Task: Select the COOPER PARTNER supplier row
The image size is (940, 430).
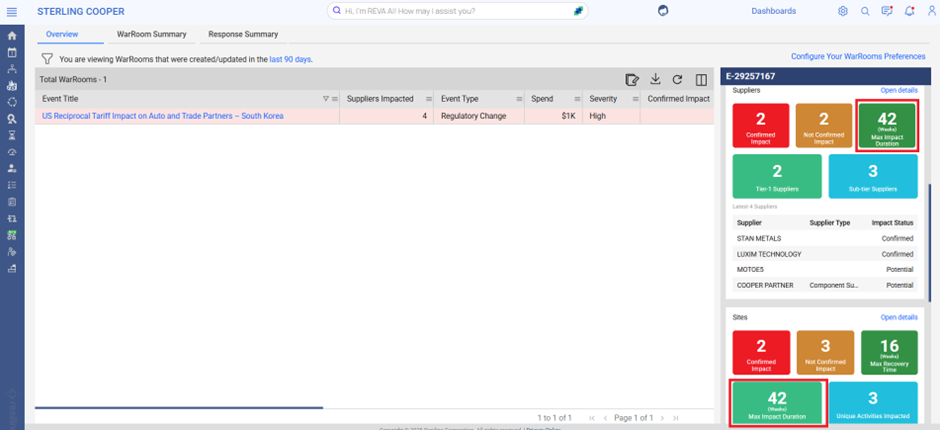Action: (x=825, y=285)
